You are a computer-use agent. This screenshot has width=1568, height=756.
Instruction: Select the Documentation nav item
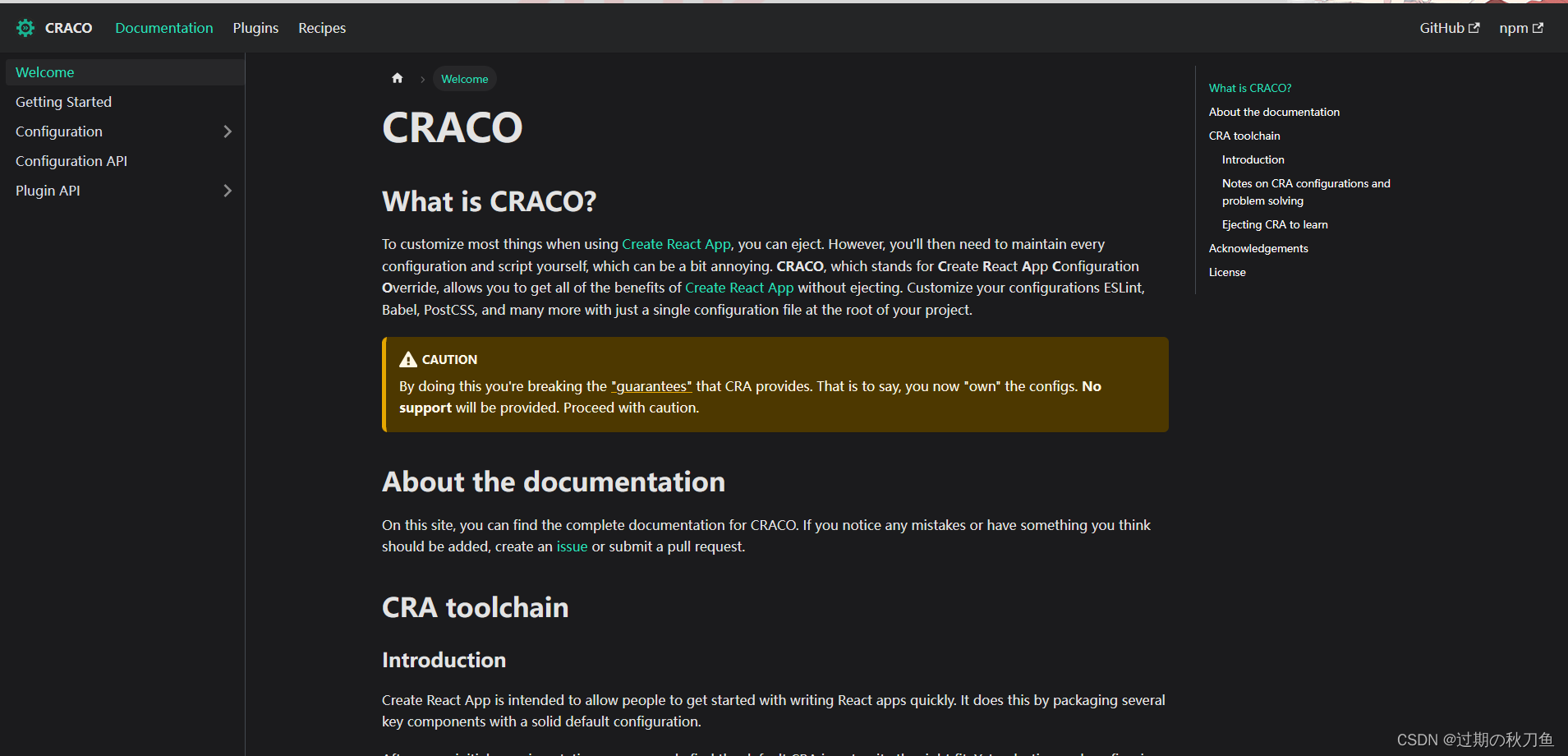tap(163, 27)
